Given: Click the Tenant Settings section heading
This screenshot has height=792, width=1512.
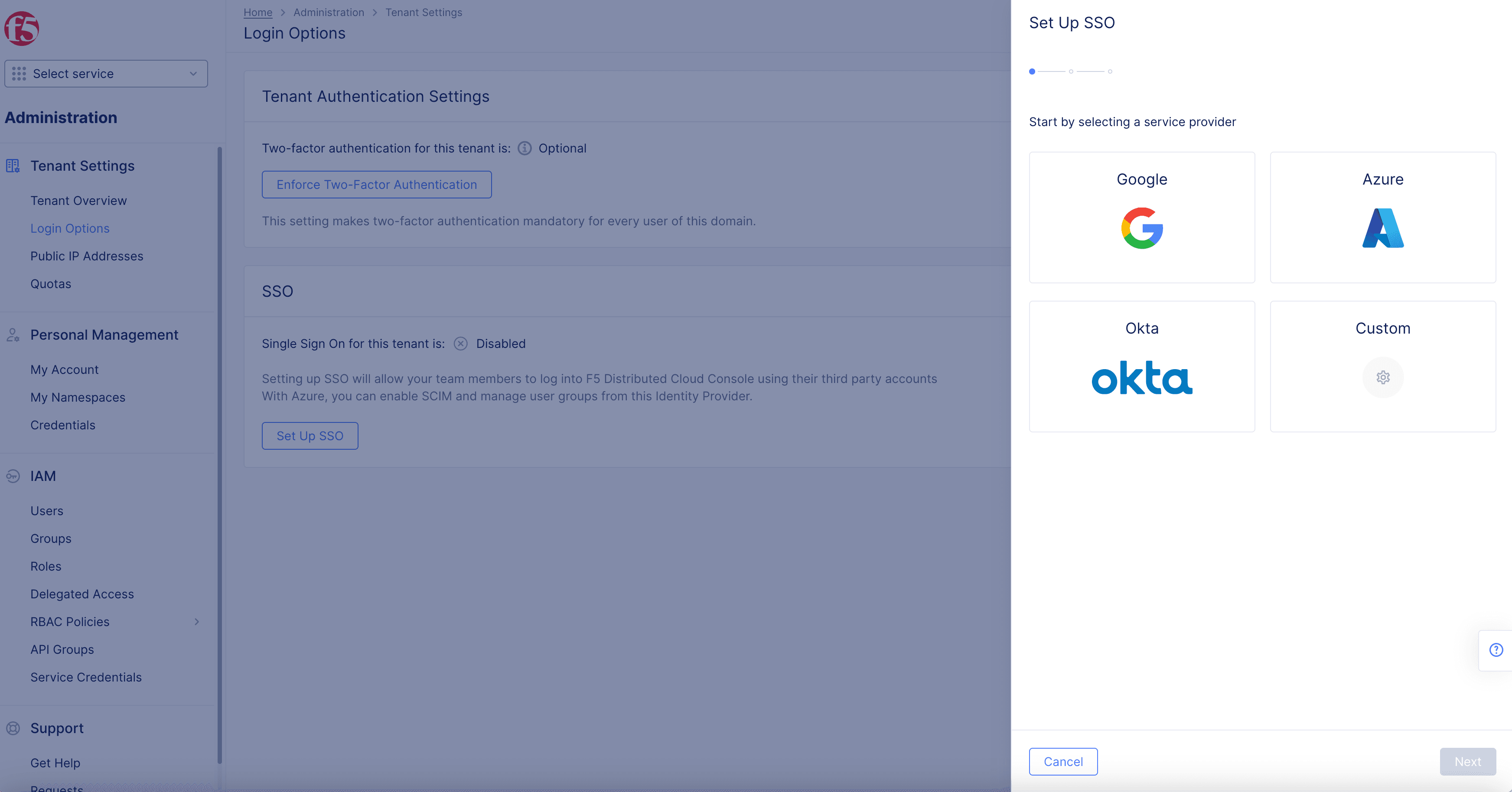Looking at the screenshot, I should pos(83,166).
